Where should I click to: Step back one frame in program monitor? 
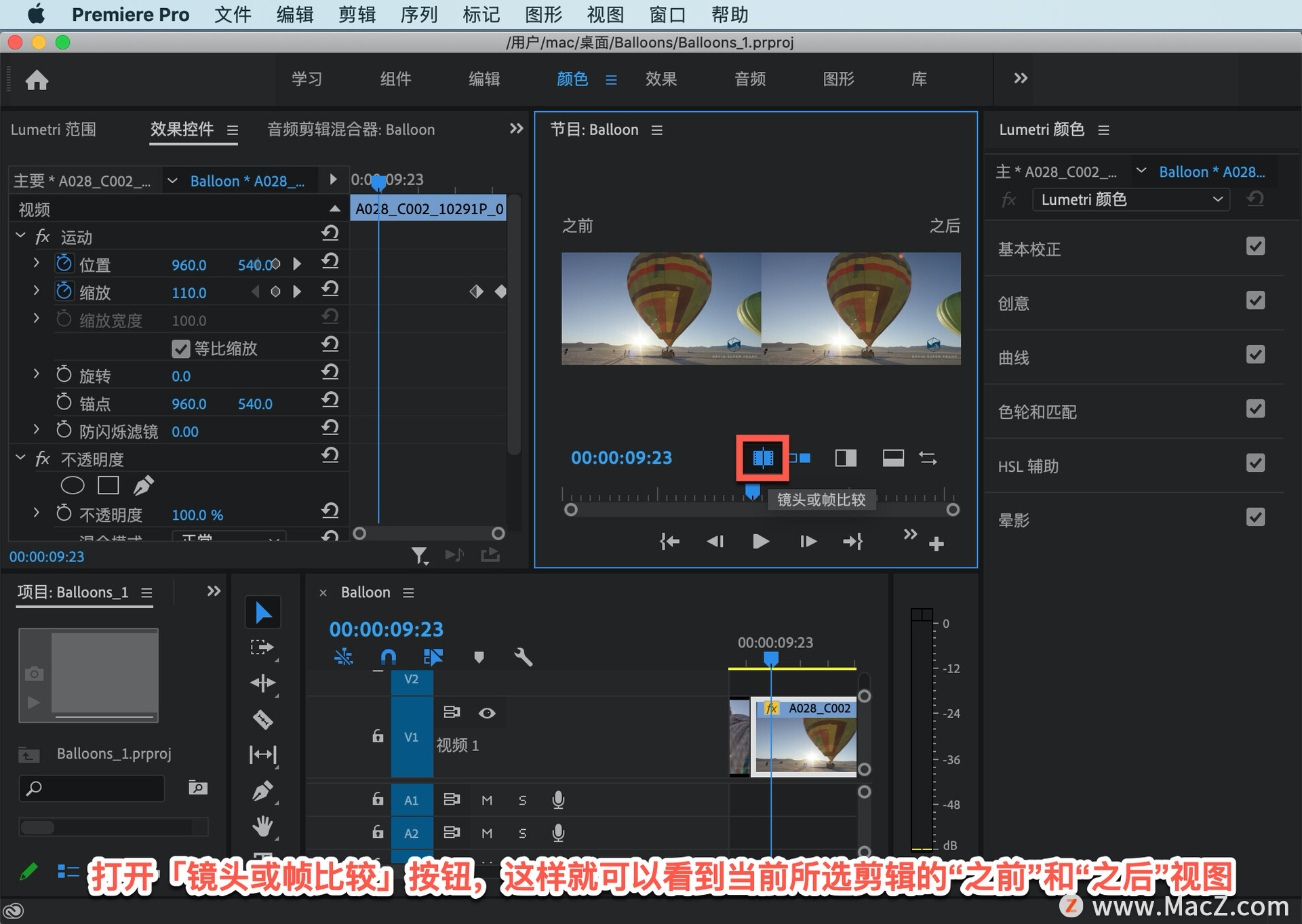(x=715, y=541)
